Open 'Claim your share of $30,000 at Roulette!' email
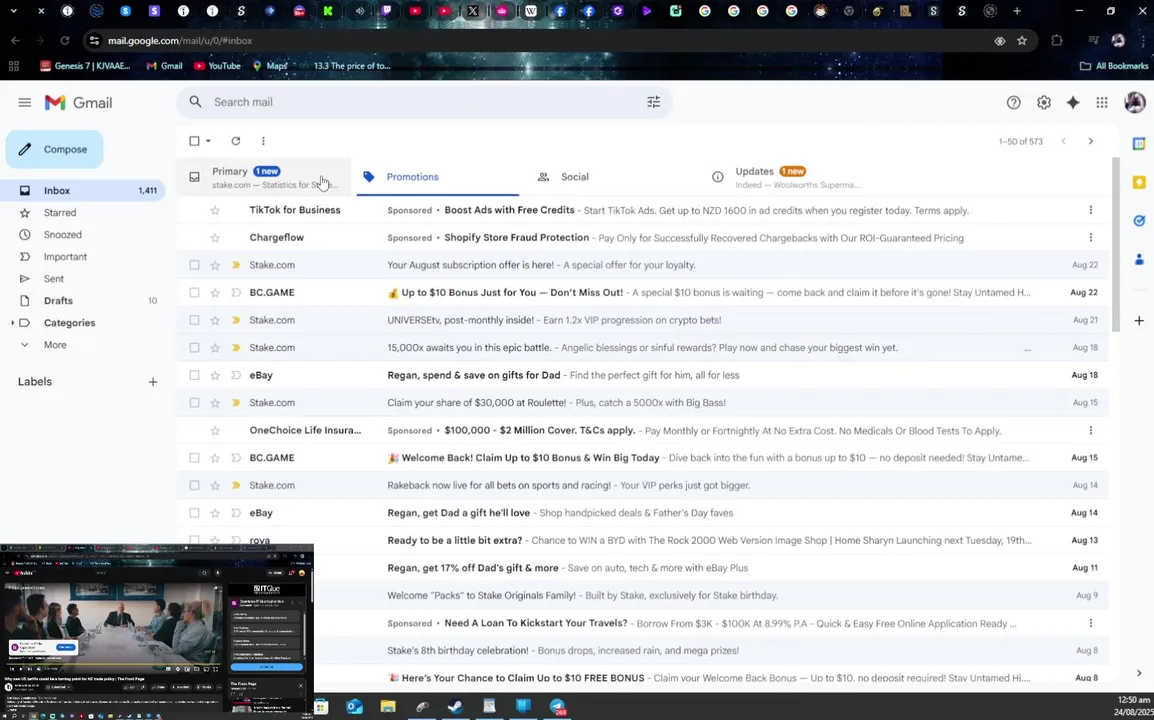This screenshot has height=720, width=1154. [x=643, y=403]
